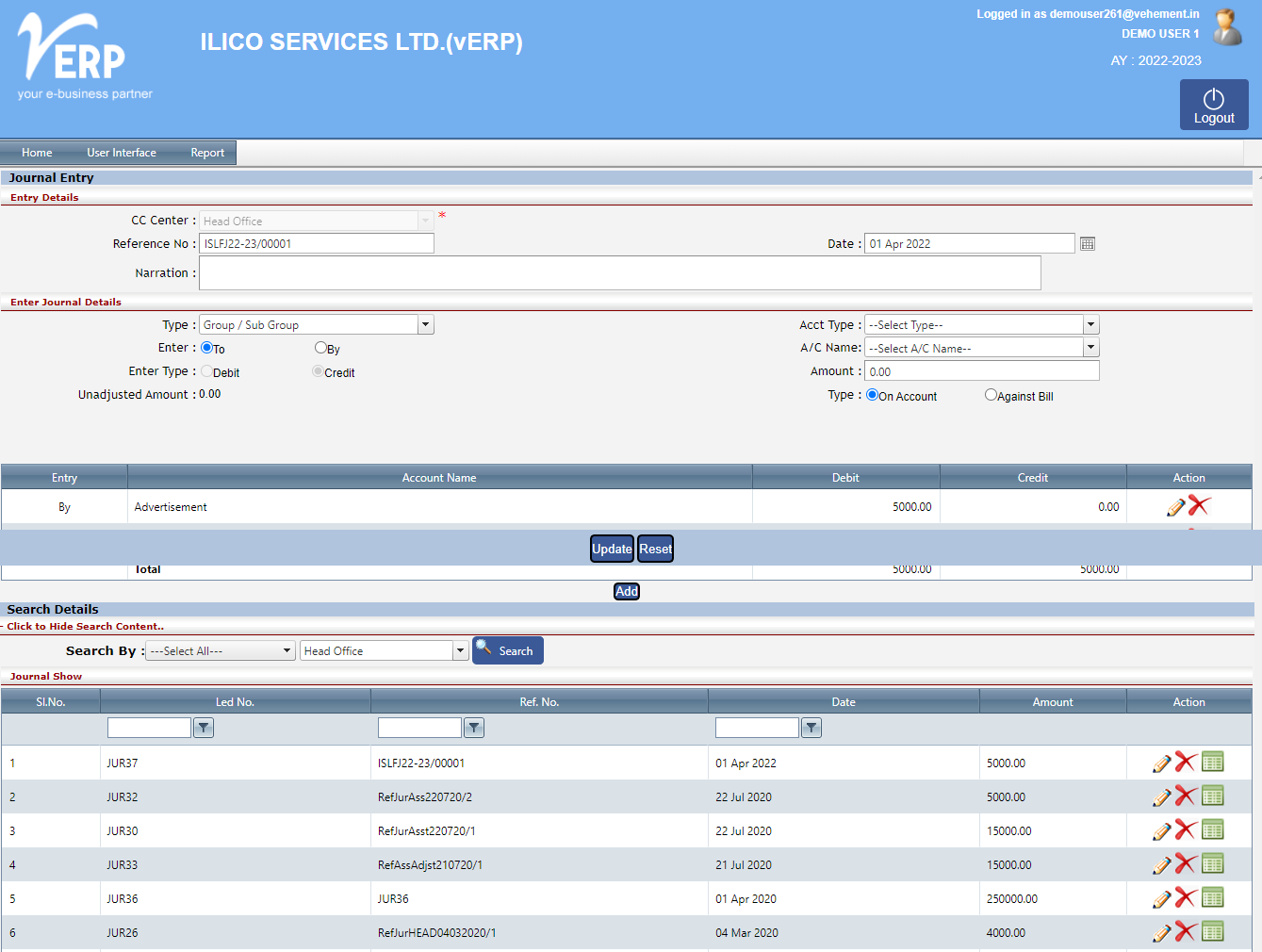
Task: Expand the Acct Type select dropdown
Action: pos(1091,325)
